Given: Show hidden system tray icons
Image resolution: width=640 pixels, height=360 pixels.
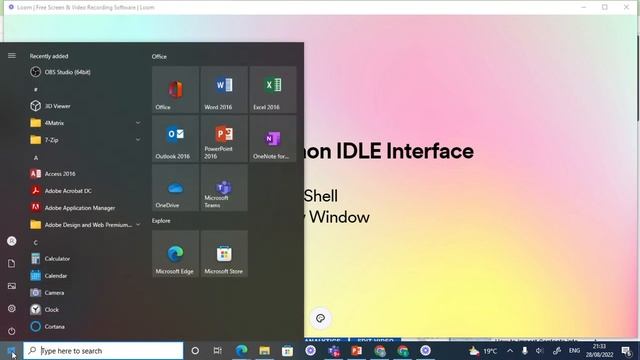Looking at the screenshot, I should (x=510, y=351).
